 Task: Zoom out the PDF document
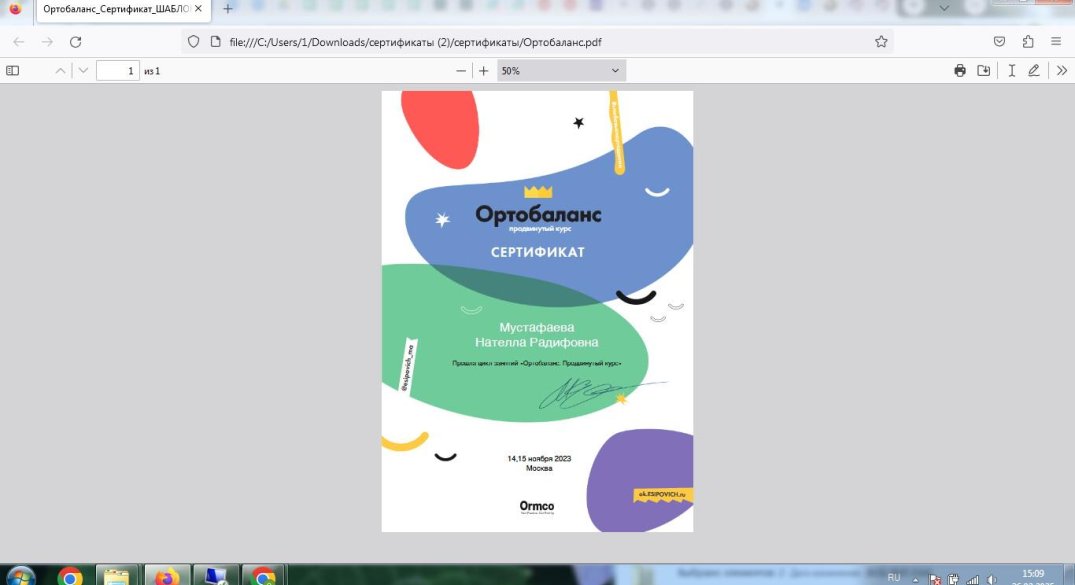coord(461,71)
